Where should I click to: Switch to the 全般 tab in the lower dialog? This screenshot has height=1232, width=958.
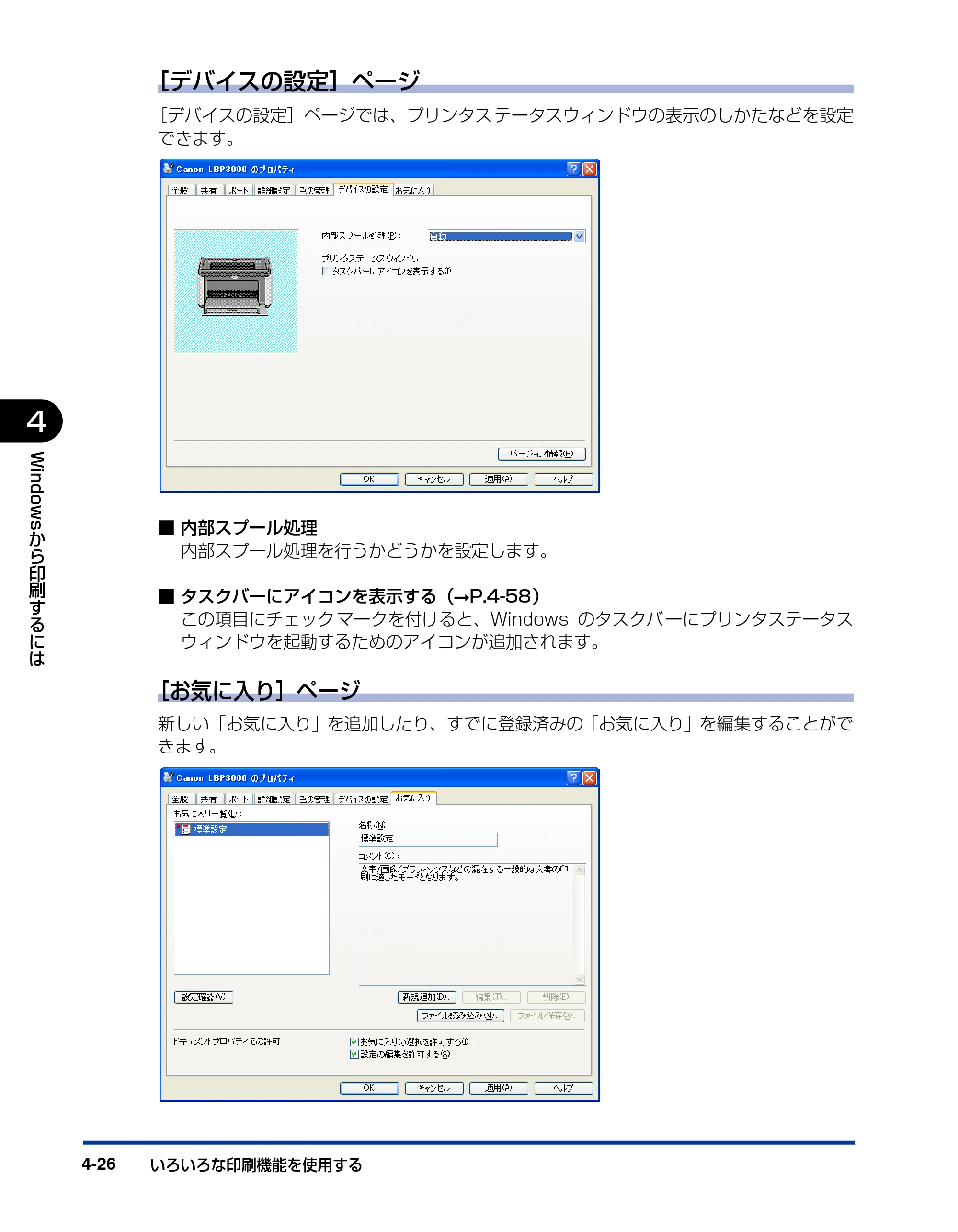[x=181, y=799]
